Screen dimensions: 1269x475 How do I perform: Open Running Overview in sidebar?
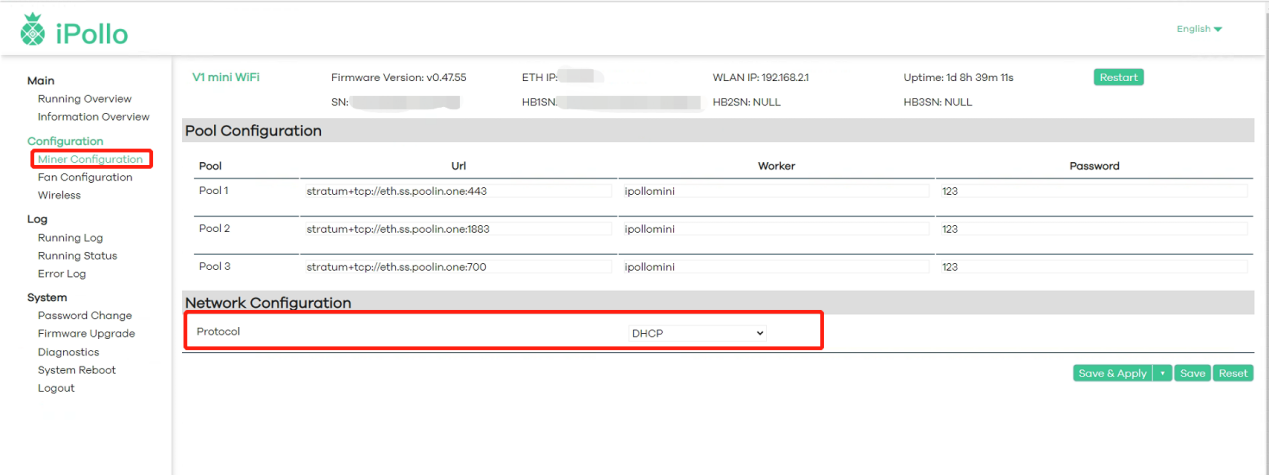84,99
